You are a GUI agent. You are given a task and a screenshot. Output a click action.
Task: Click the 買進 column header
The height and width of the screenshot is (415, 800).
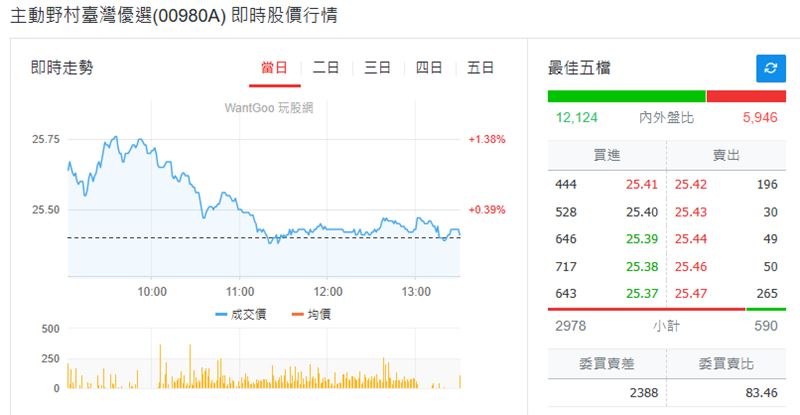607,155
